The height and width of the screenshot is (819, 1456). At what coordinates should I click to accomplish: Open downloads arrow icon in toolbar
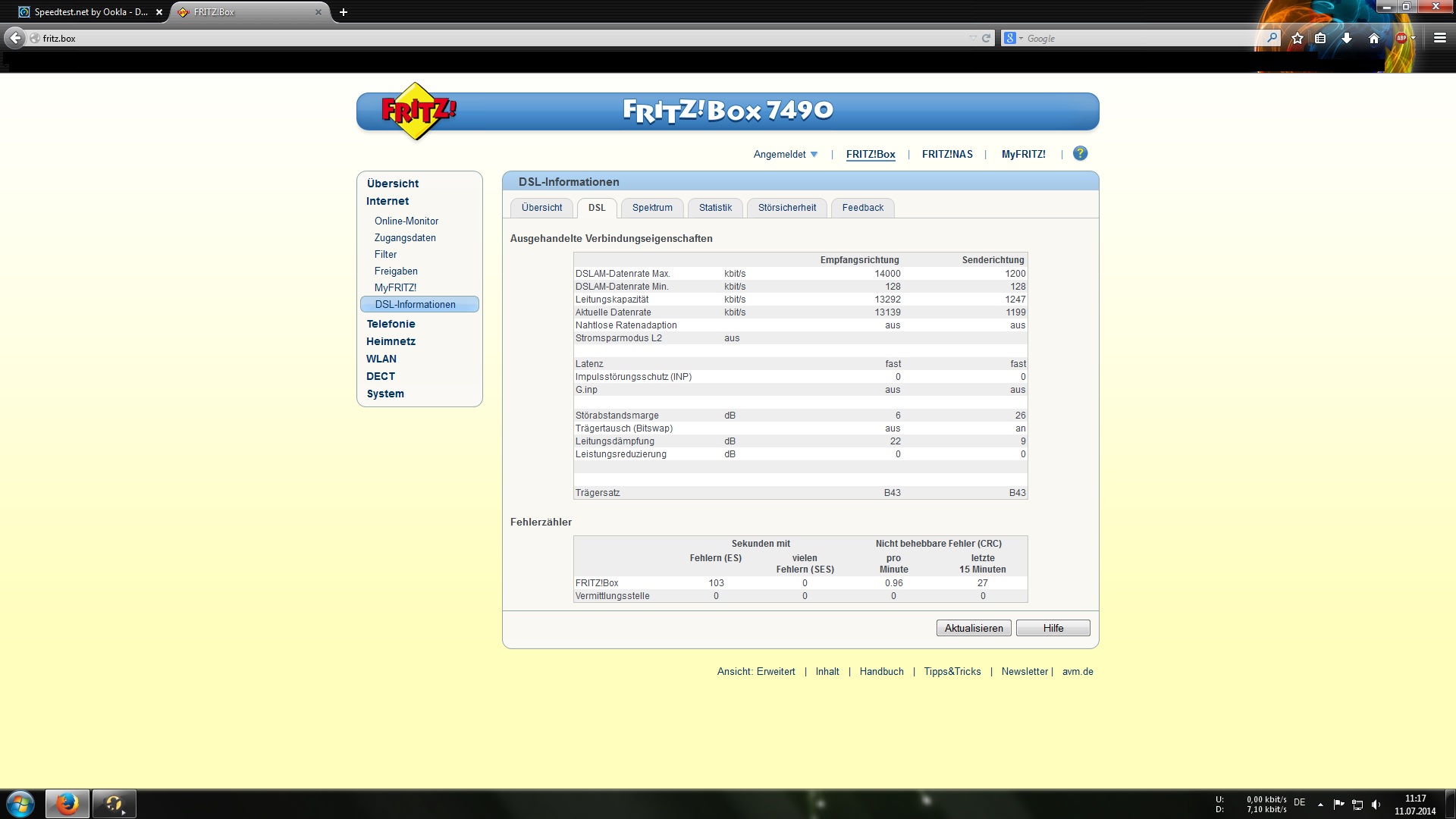[1347, 38]
